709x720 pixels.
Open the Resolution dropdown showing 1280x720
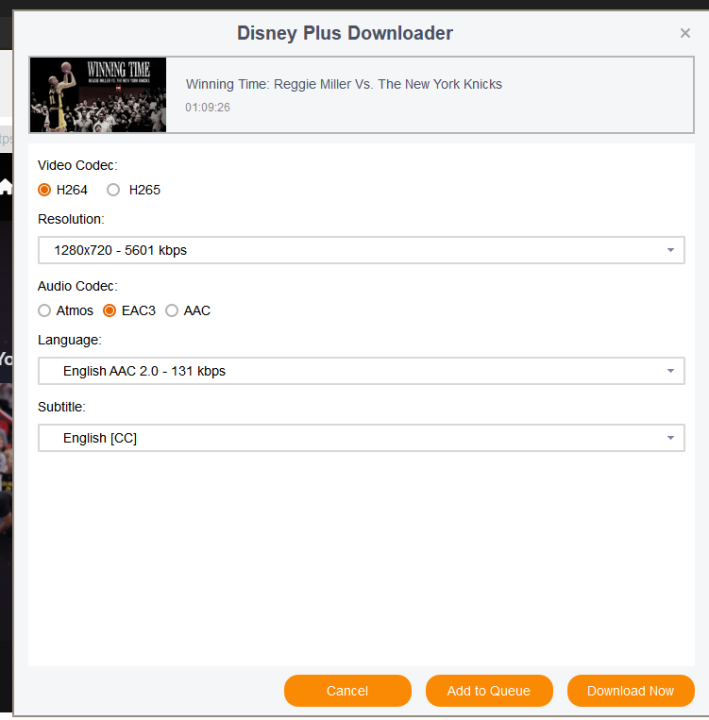point(361,250)
